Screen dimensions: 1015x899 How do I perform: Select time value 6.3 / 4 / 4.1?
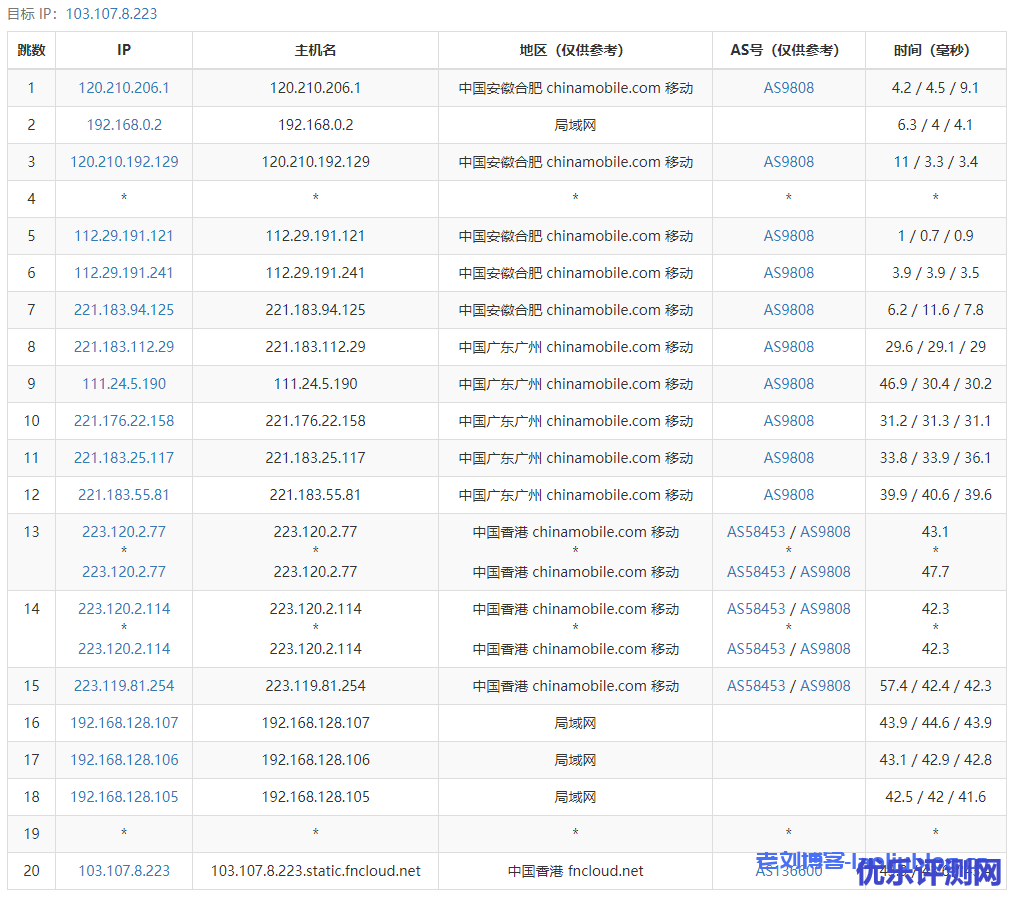click(935, 125)
